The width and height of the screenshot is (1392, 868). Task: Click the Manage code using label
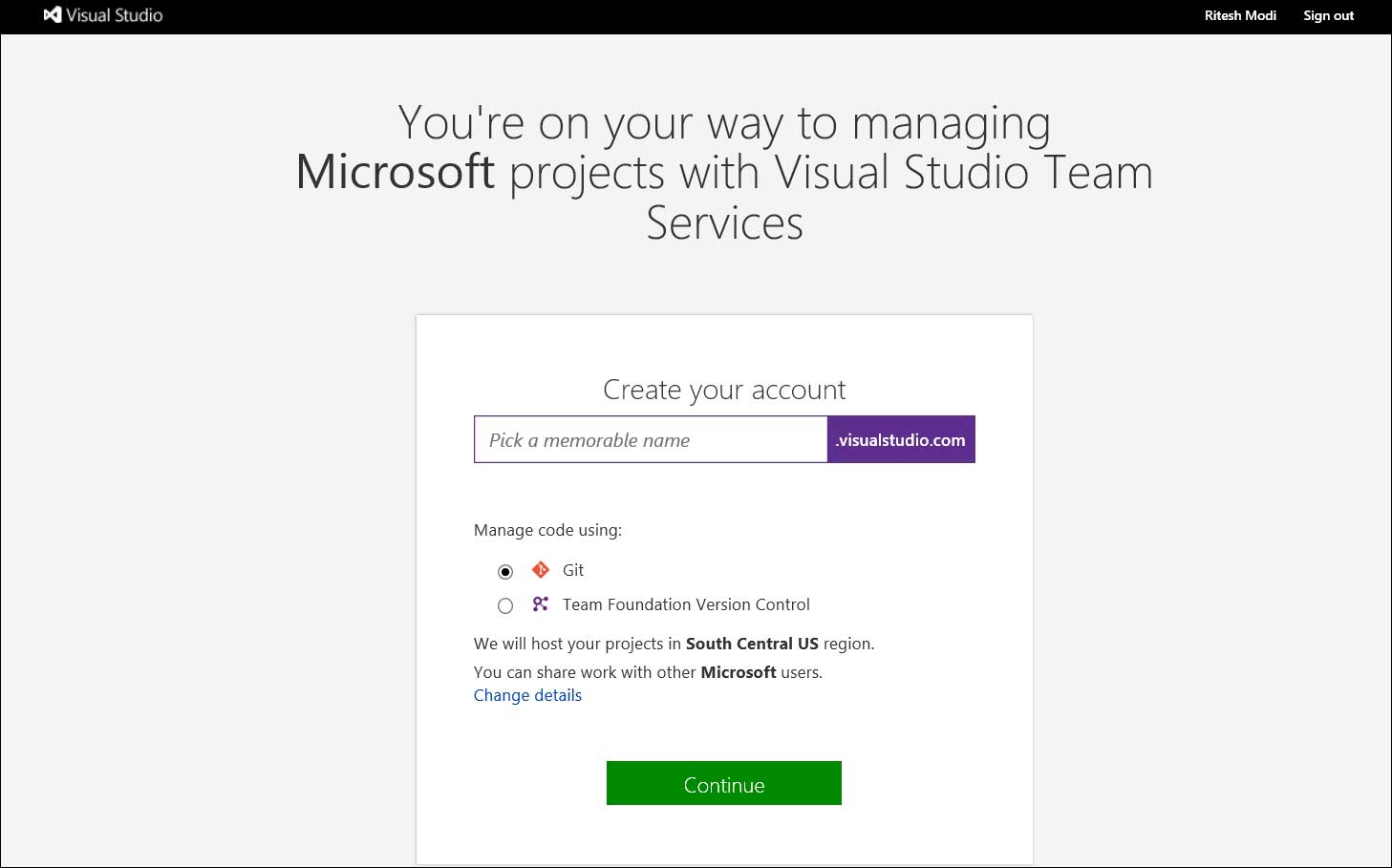[x=547, y=530]
